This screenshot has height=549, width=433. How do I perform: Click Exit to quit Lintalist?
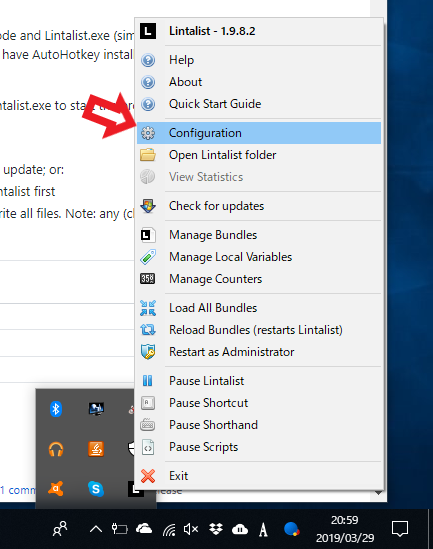[x=259, y=476]
